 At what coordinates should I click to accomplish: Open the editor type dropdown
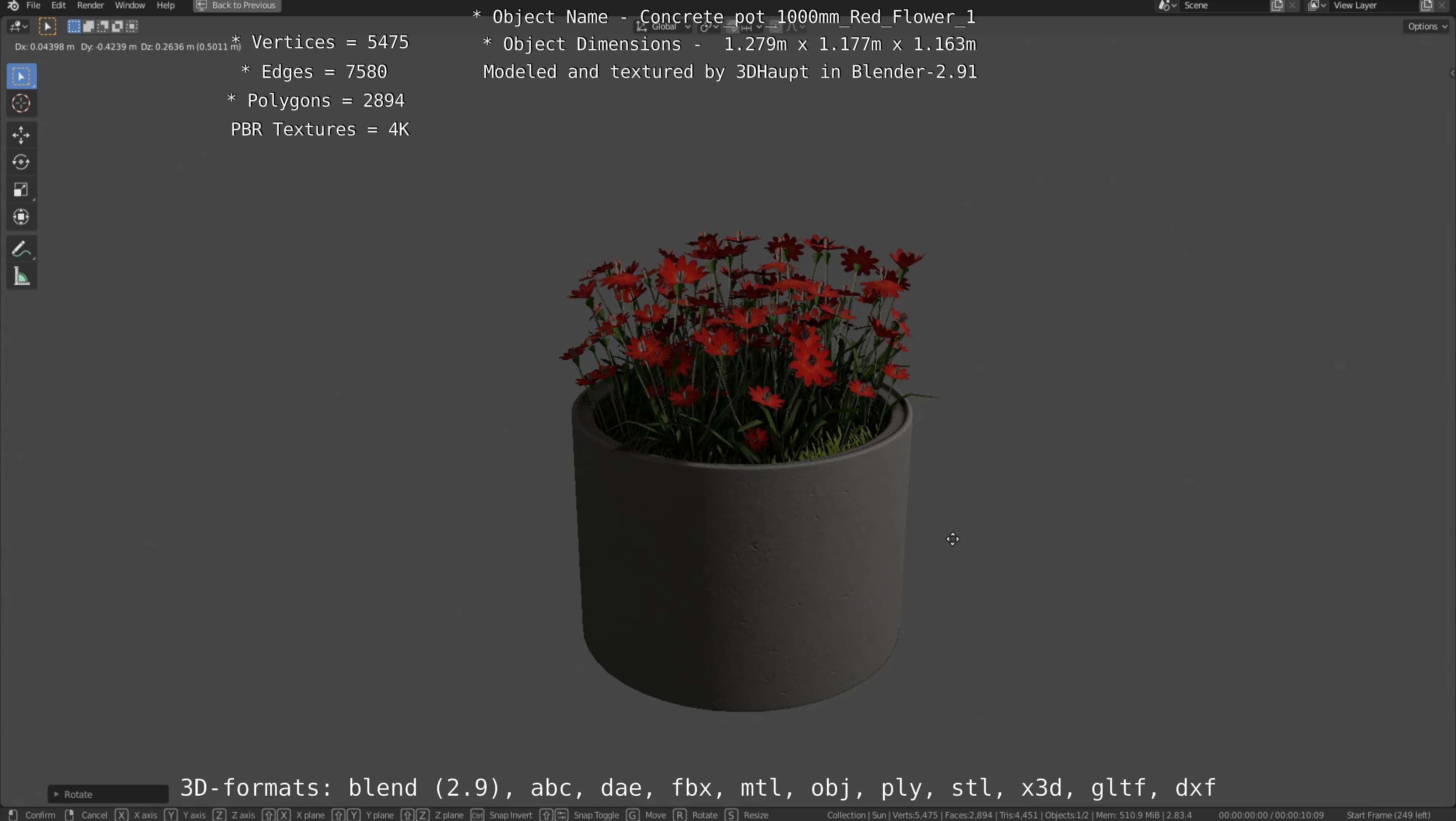coord(18,26)
